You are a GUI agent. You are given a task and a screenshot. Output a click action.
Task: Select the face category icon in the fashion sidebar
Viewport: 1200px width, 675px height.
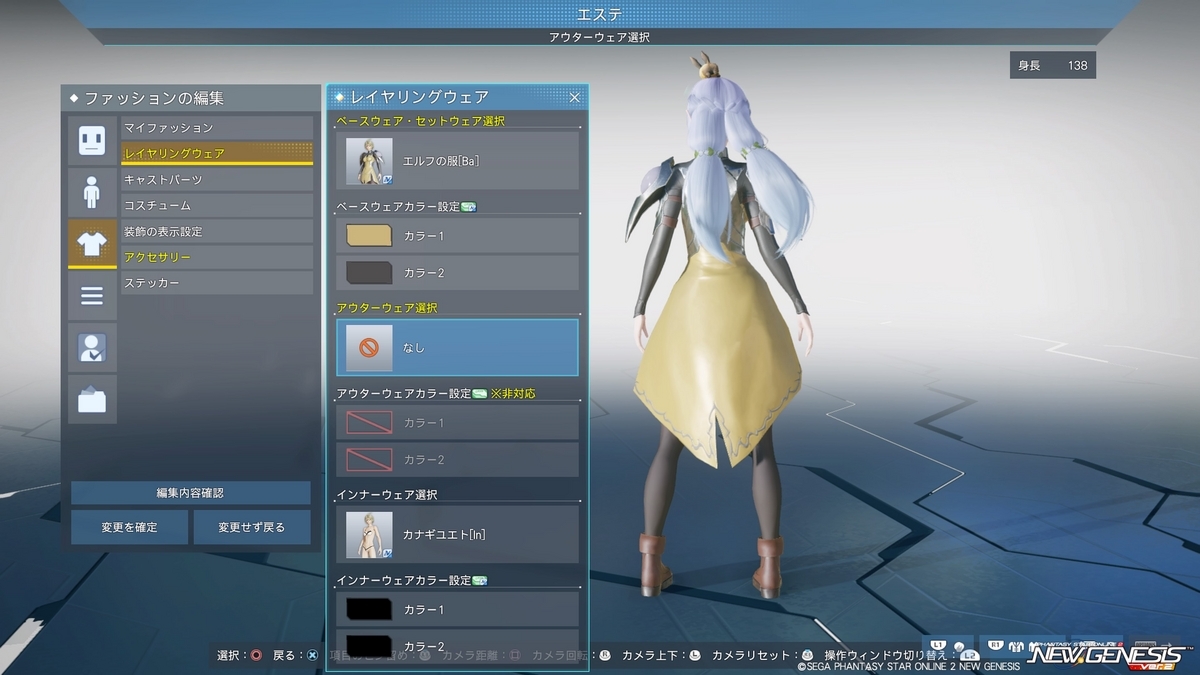[x=92, y=140]
